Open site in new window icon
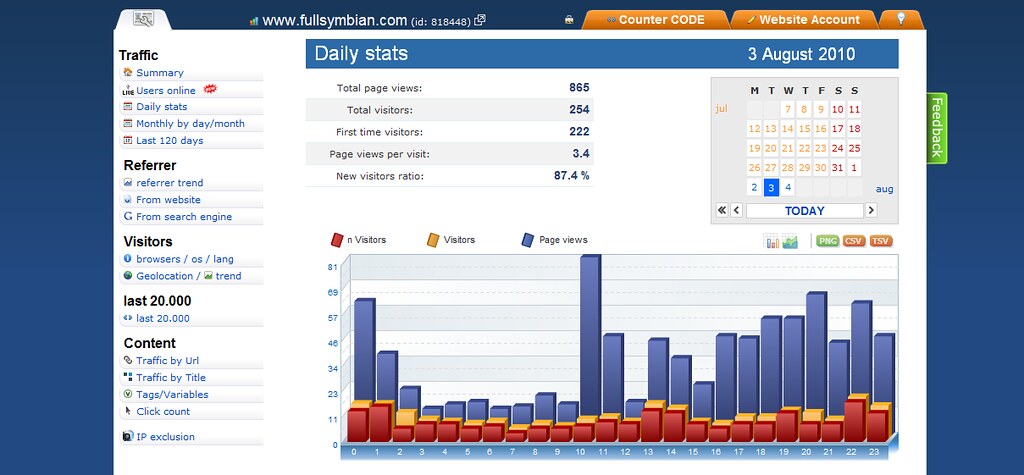 click(x=480, y=20)
